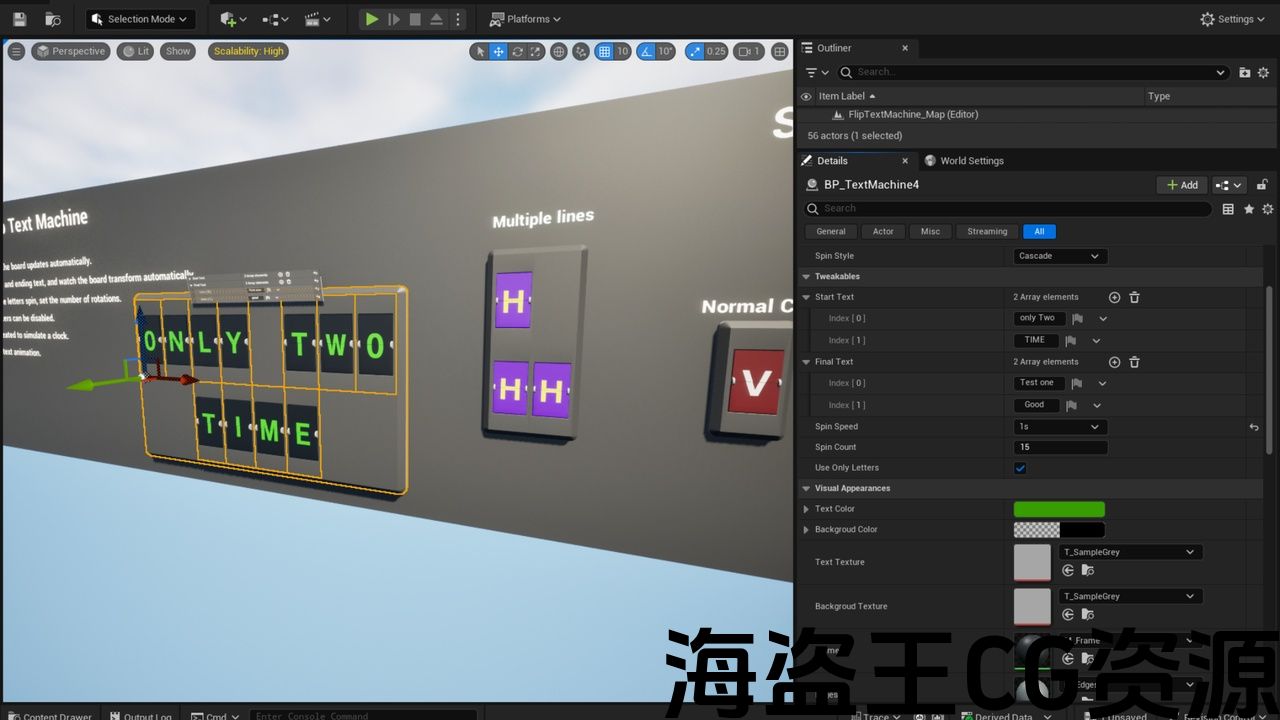Viewport: 1280px width, 720px height.
Task: Delete all Final Text array elements
Action: [x=1134, y=362]
